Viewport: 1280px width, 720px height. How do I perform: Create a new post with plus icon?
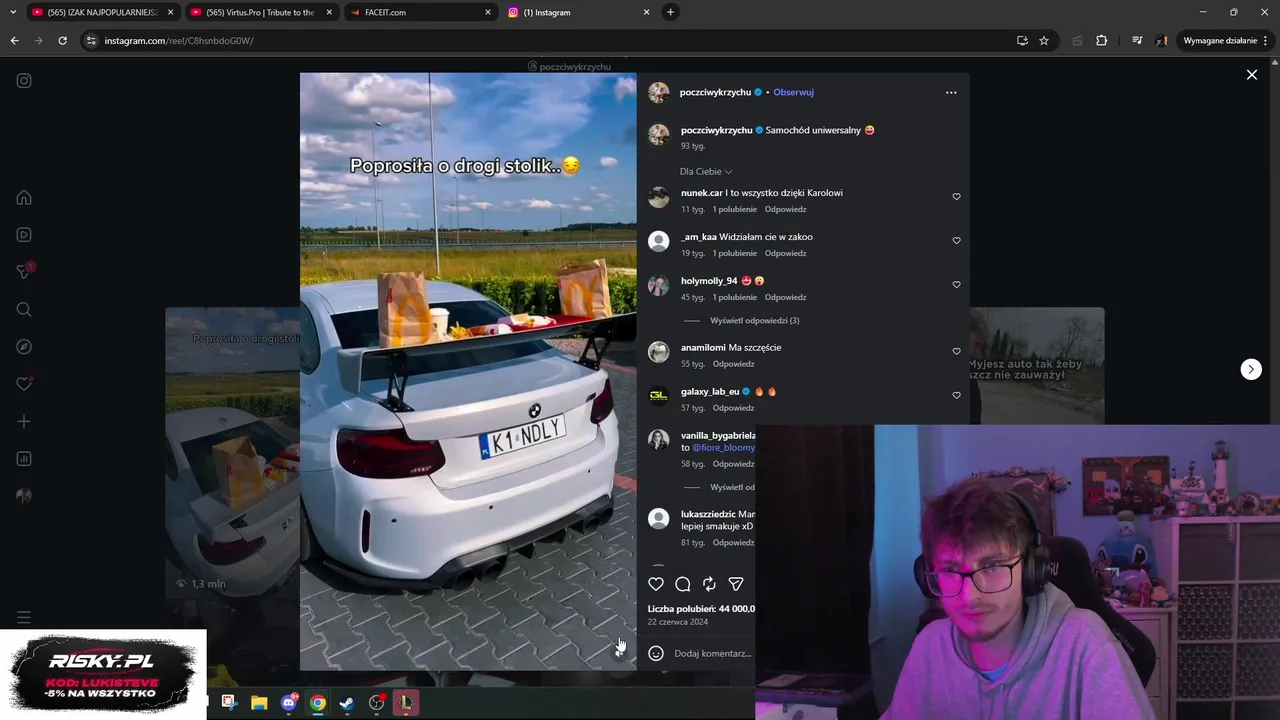click(x=24, y=422)
